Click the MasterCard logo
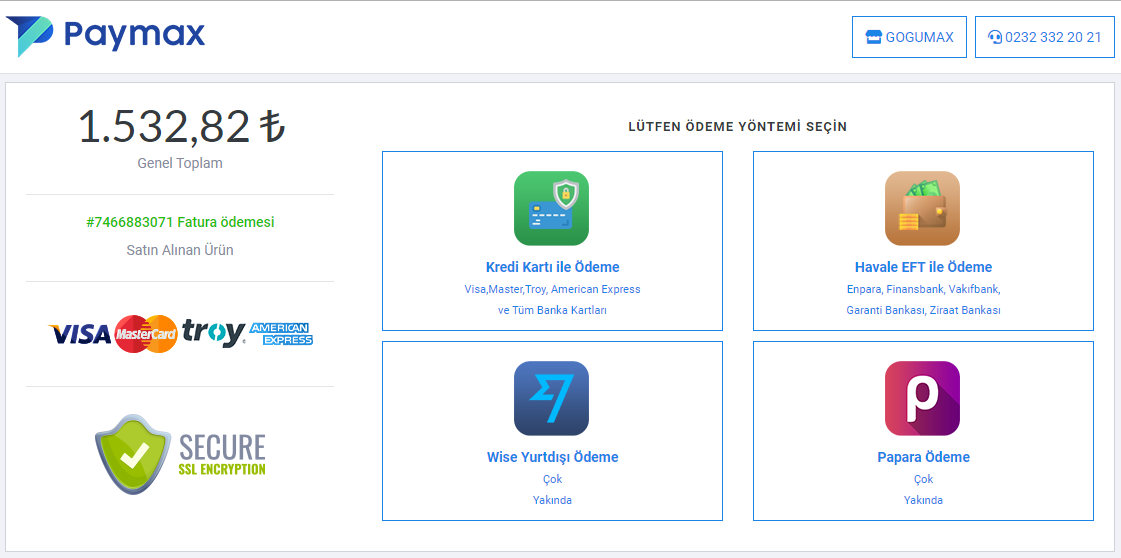 146,334
